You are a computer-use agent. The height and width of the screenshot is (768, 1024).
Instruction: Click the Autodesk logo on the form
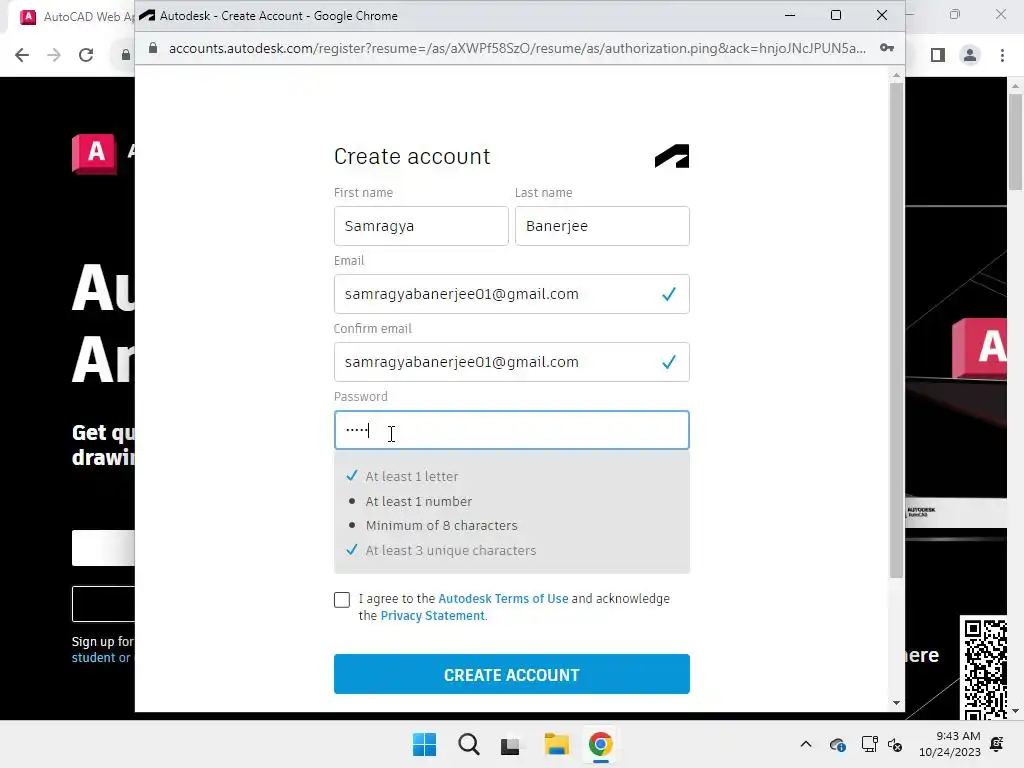pos(672,156)
